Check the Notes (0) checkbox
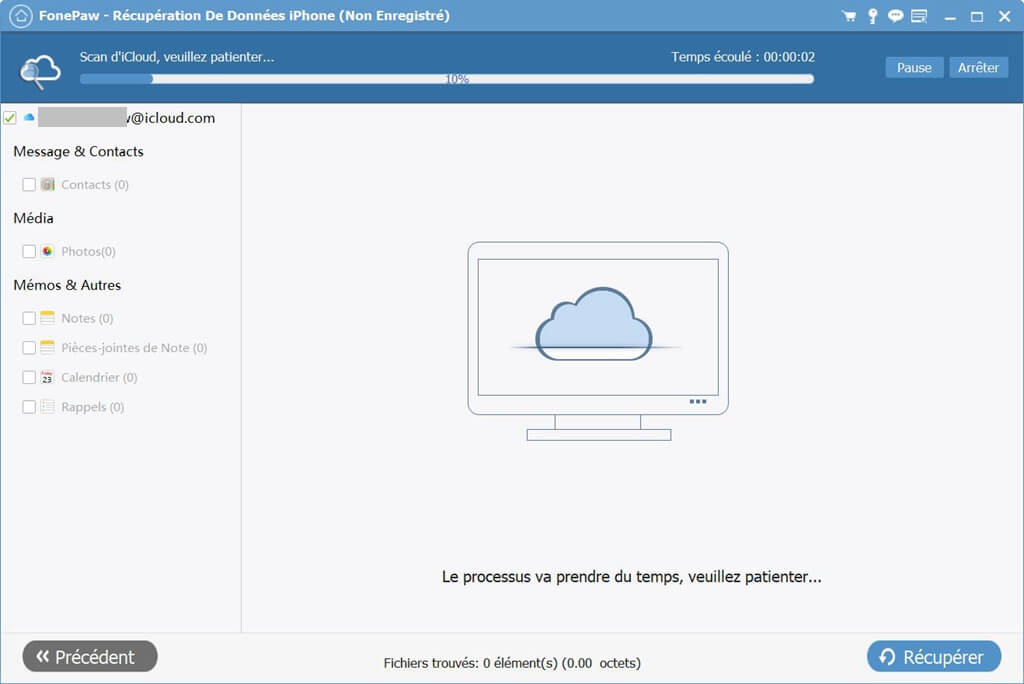 (x=29, y=318)
